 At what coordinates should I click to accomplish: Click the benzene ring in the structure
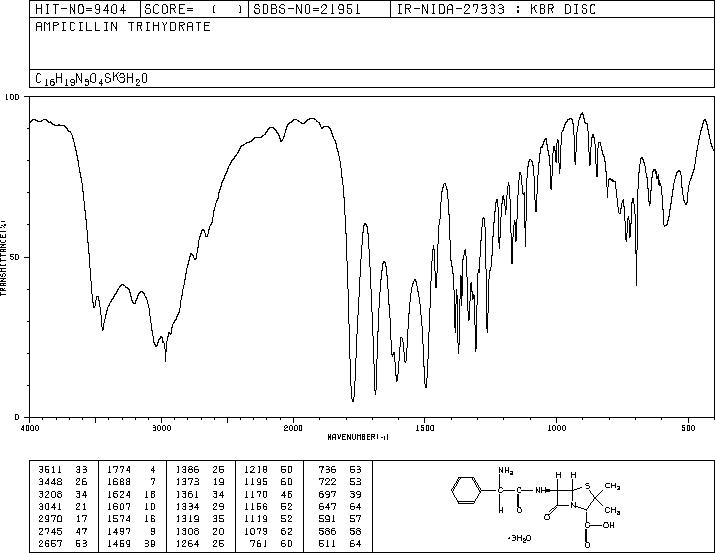[466, 491]
